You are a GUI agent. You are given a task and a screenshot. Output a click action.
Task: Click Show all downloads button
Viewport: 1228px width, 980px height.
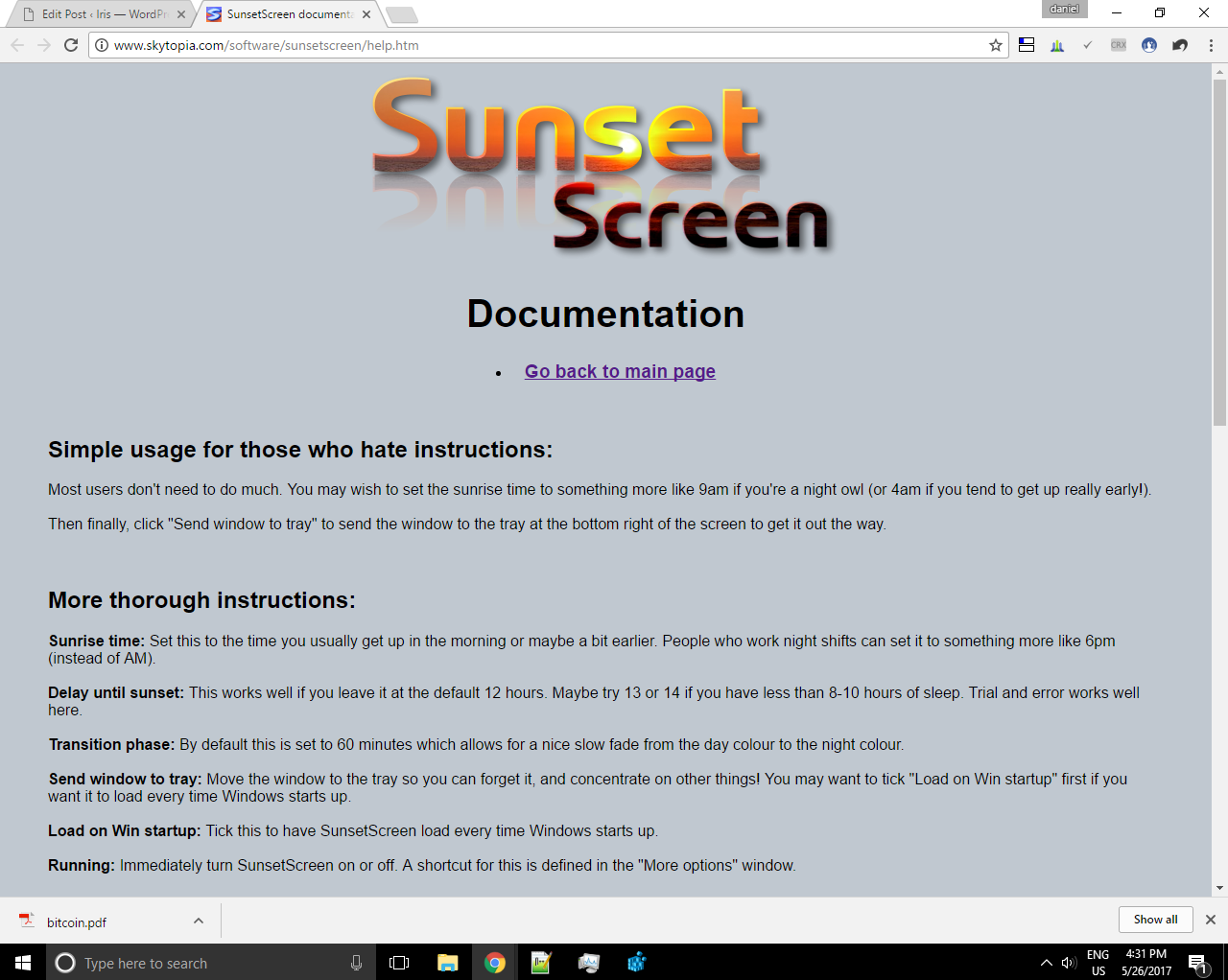point(1155,920)
